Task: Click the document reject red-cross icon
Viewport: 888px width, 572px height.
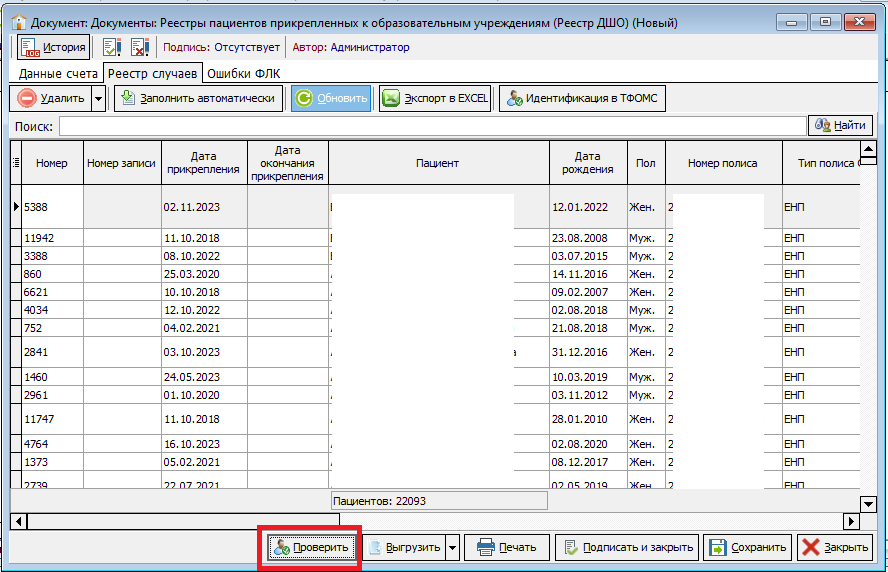Action: tap(140, 48)
